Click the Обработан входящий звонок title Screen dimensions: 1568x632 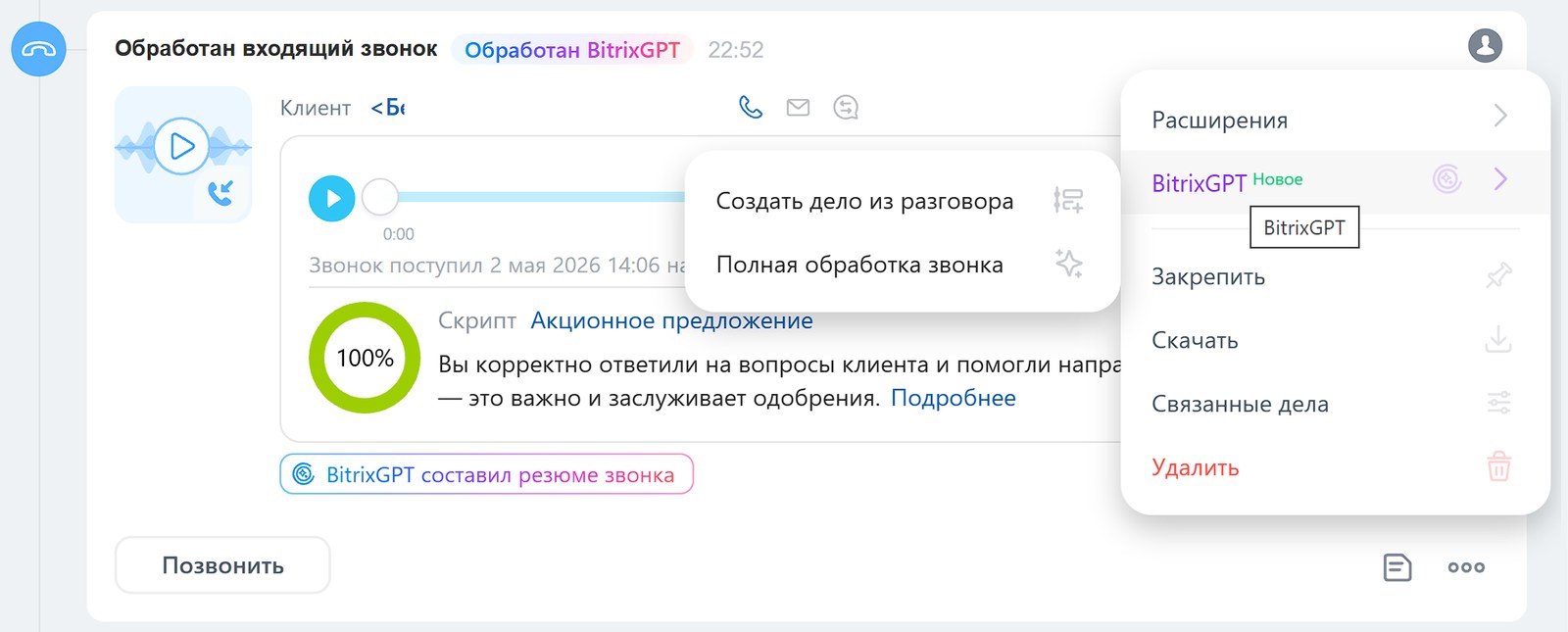[276, 49]
